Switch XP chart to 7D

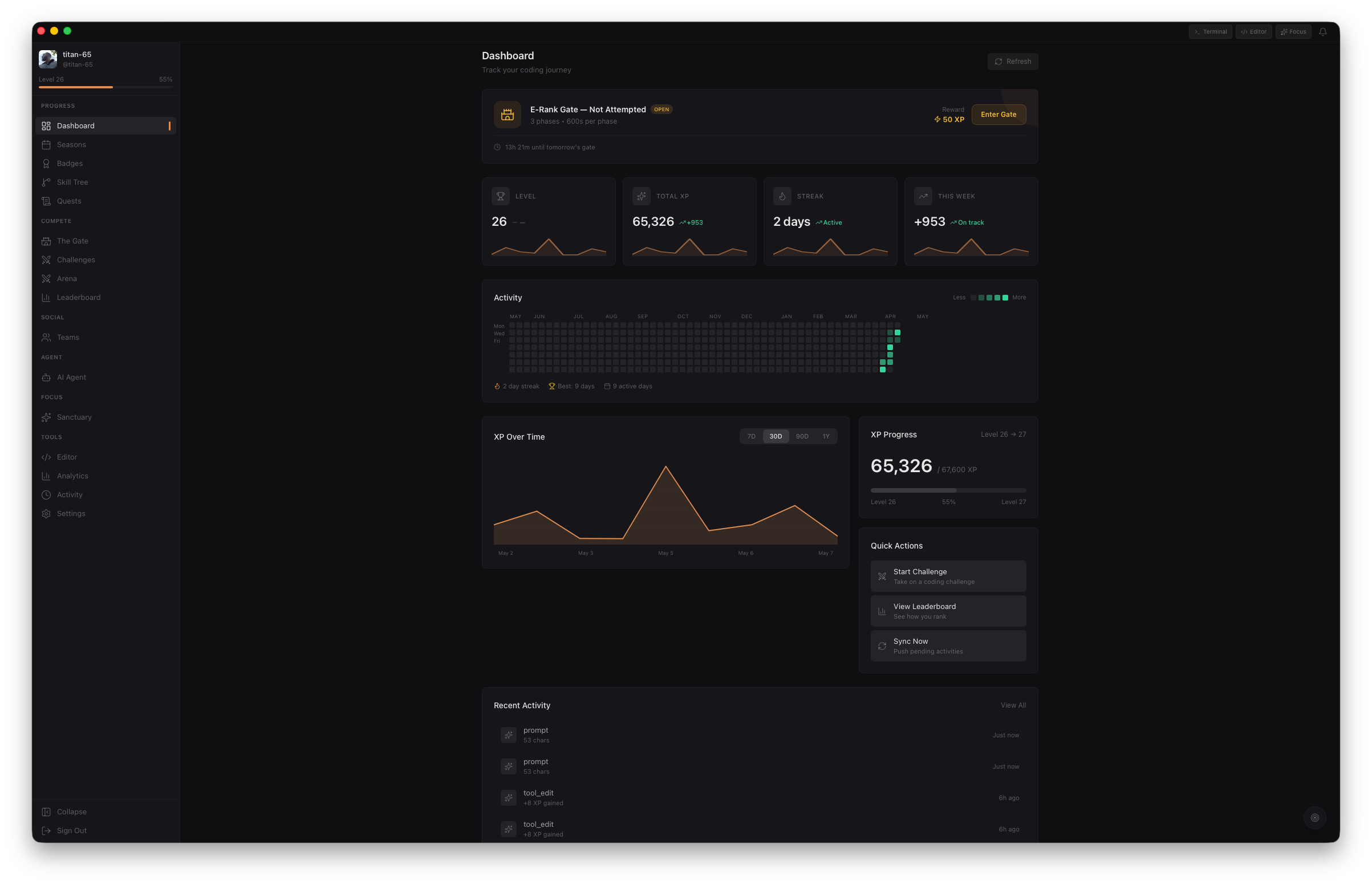(x=751, y=436)
